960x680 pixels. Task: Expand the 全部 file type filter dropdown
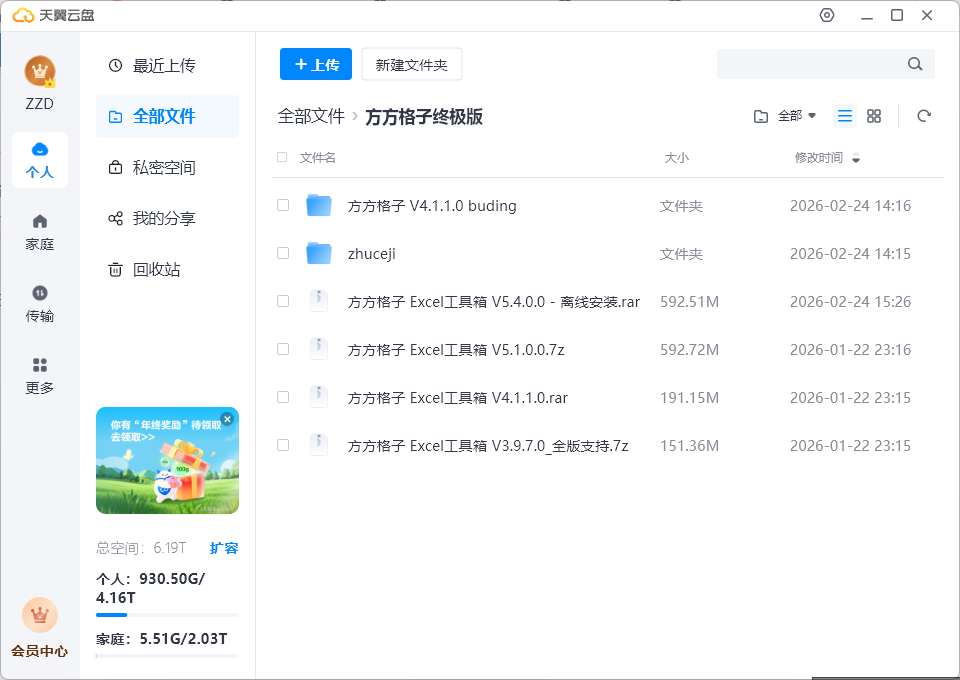786,116
